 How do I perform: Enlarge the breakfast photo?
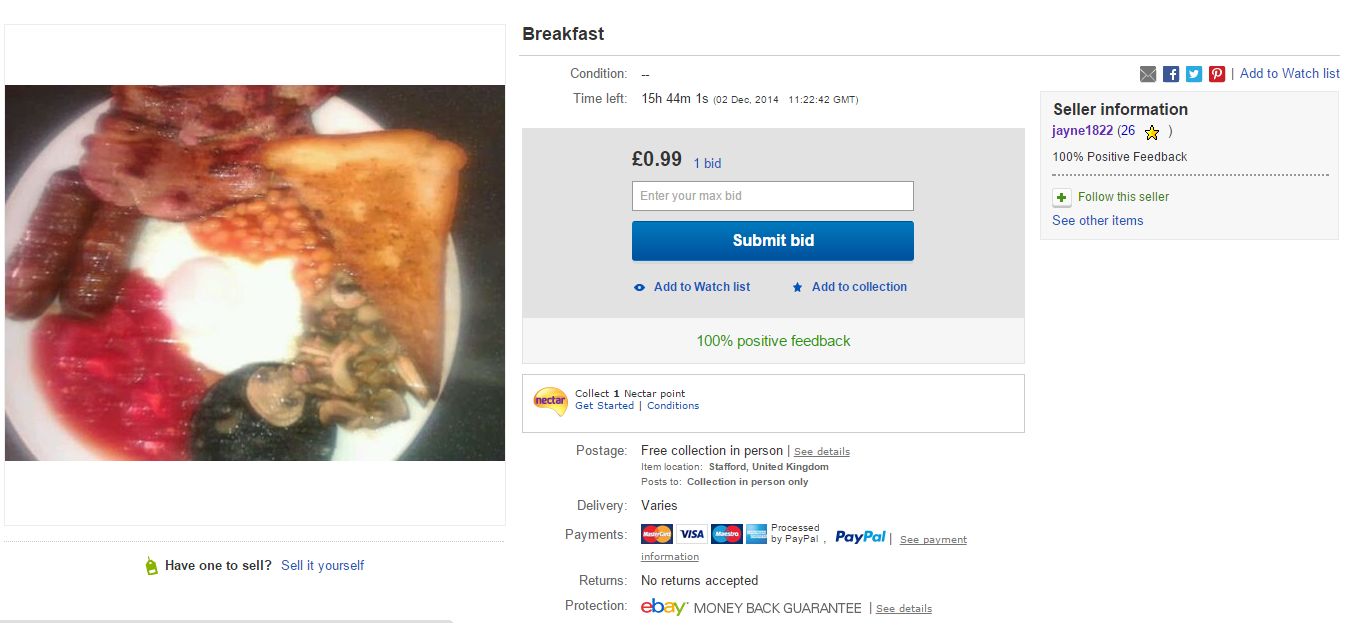coord(255,273)
